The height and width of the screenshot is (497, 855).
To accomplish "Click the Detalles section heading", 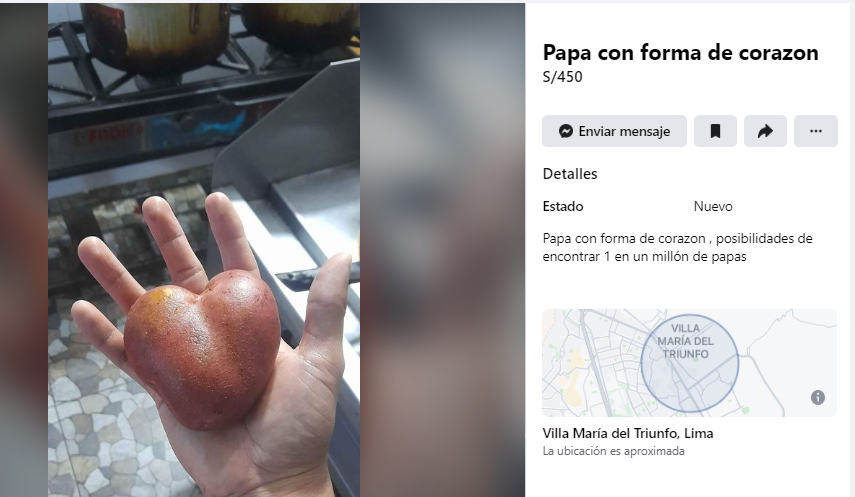I will coord(570,173).
